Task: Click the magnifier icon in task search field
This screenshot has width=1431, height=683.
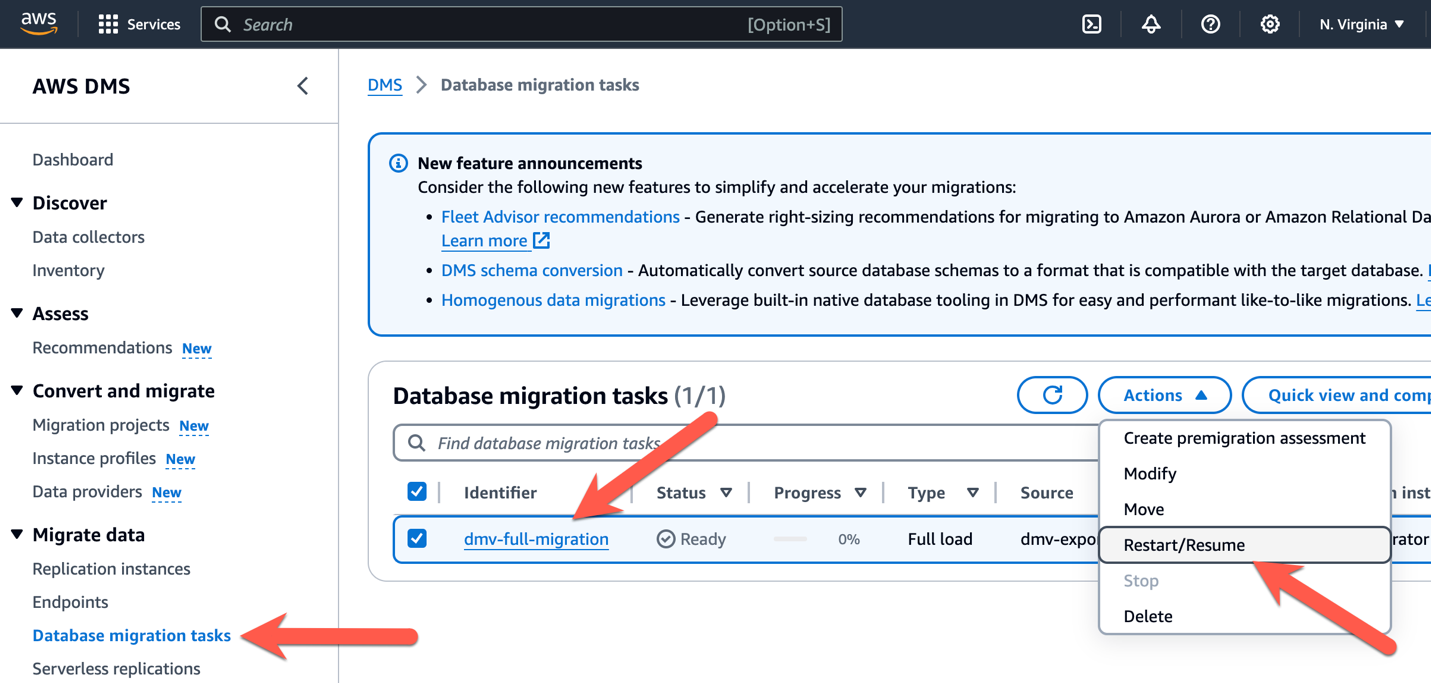Action: (x=417, y=443)
